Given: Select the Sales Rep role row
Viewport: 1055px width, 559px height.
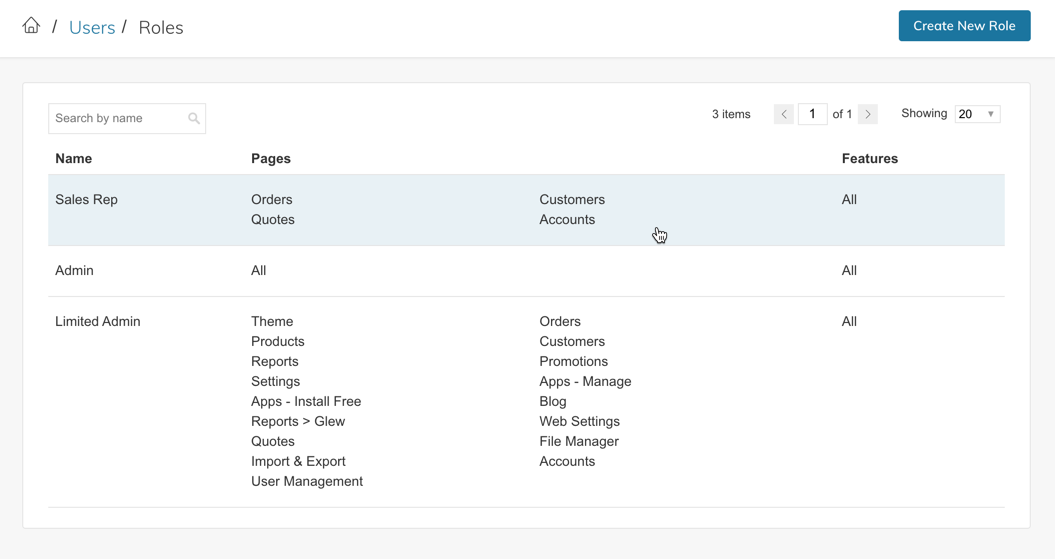Looking at the screenshot, I should 87,200.
